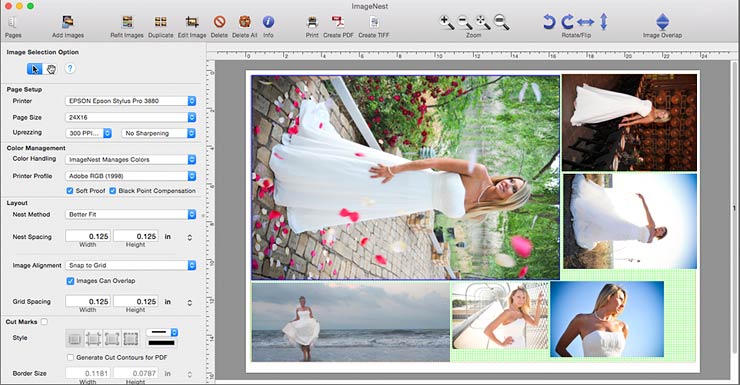The image size is (740, 385).
Task: Open the Printer dropdown
Action: (x=130, y=101)
